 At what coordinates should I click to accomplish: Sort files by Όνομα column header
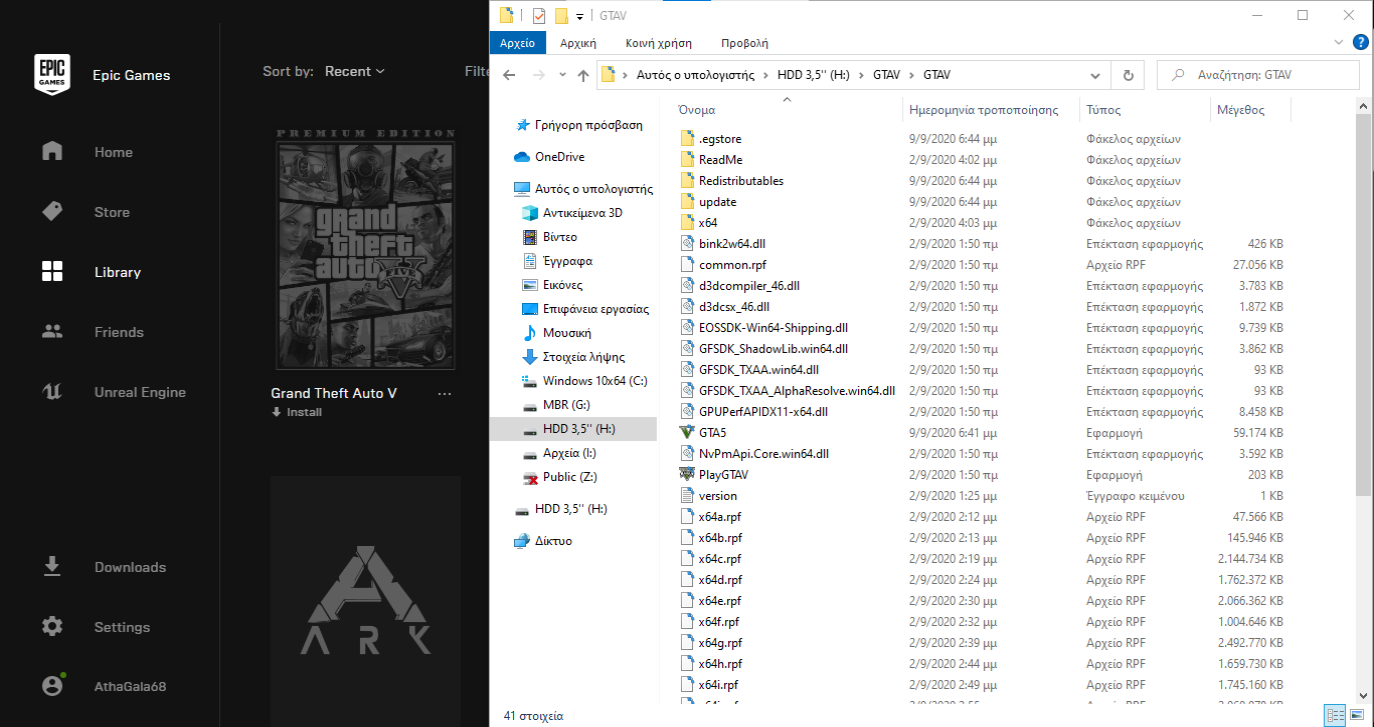[696, 110]
